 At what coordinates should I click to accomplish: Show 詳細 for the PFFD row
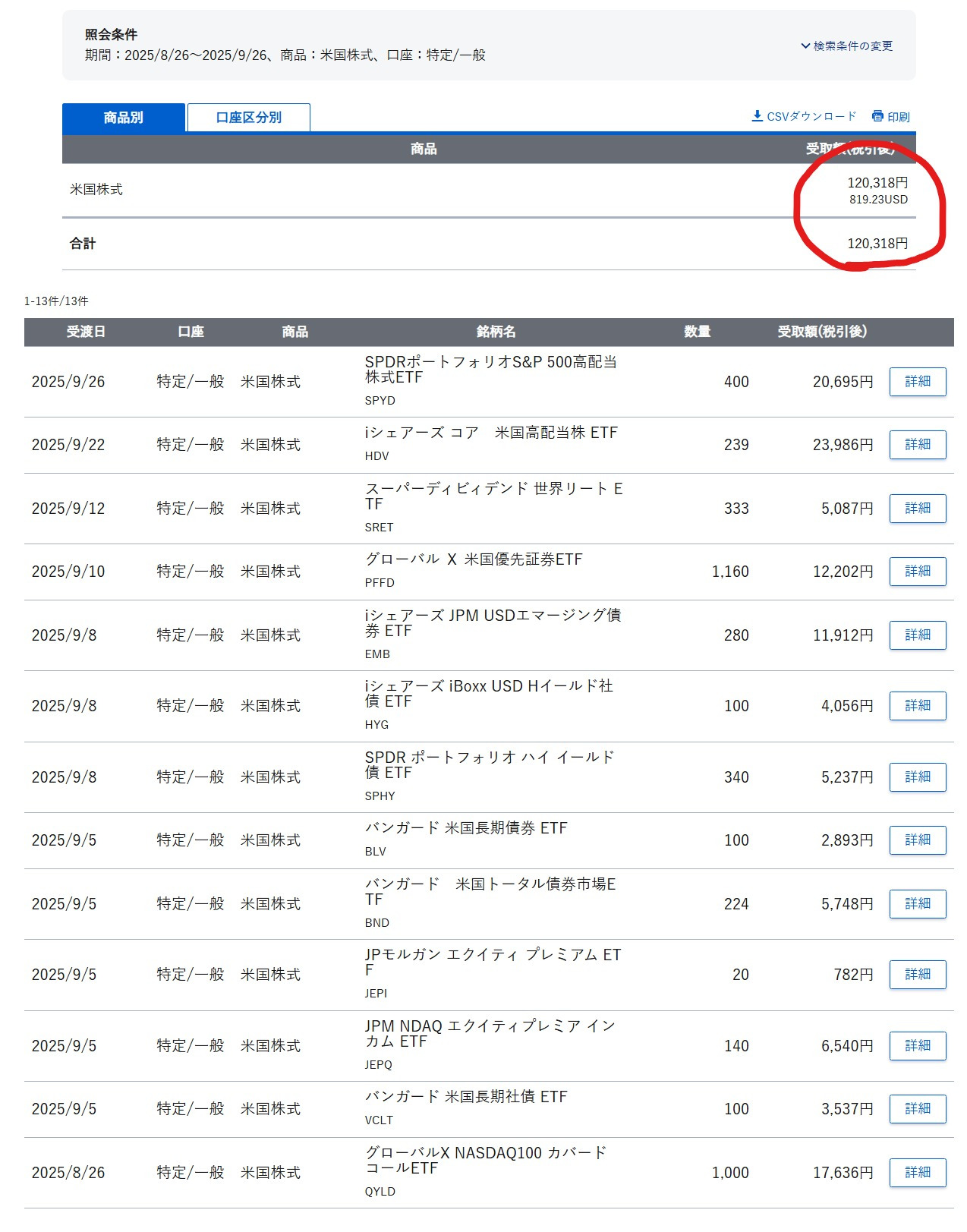click(x=917, y=572)
